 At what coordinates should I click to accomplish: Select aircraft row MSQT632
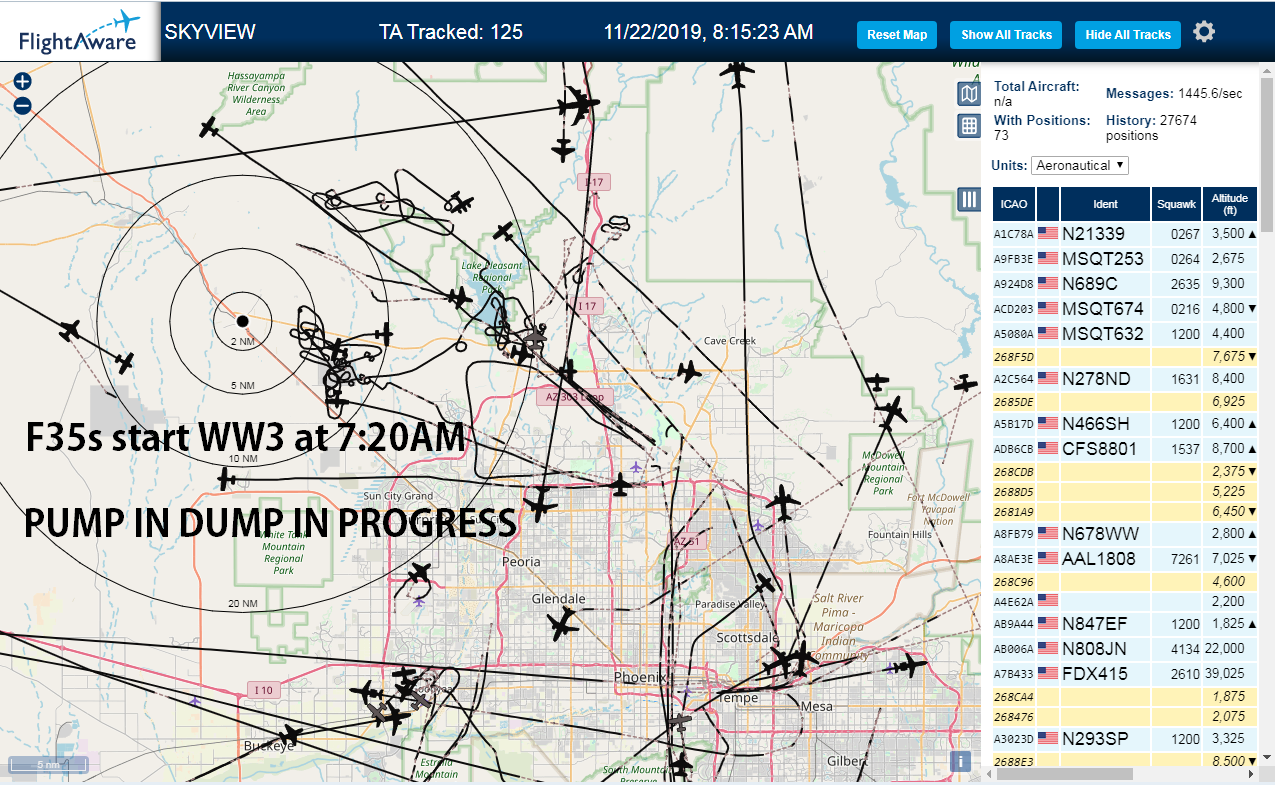click(x=1126, y=334)
